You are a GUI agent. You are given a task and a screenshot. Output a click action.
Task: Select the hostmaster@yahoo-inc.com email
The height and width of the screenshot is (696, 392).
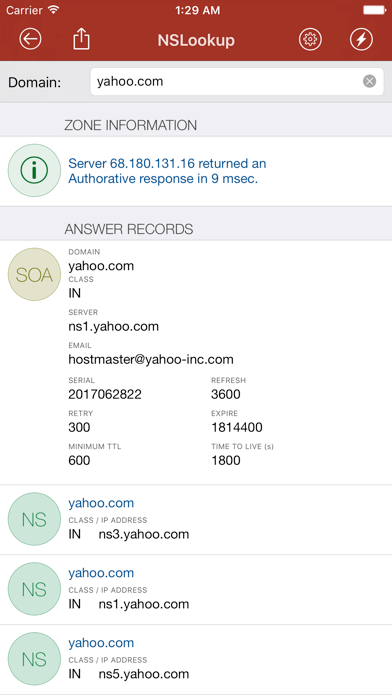pos(151,359)
